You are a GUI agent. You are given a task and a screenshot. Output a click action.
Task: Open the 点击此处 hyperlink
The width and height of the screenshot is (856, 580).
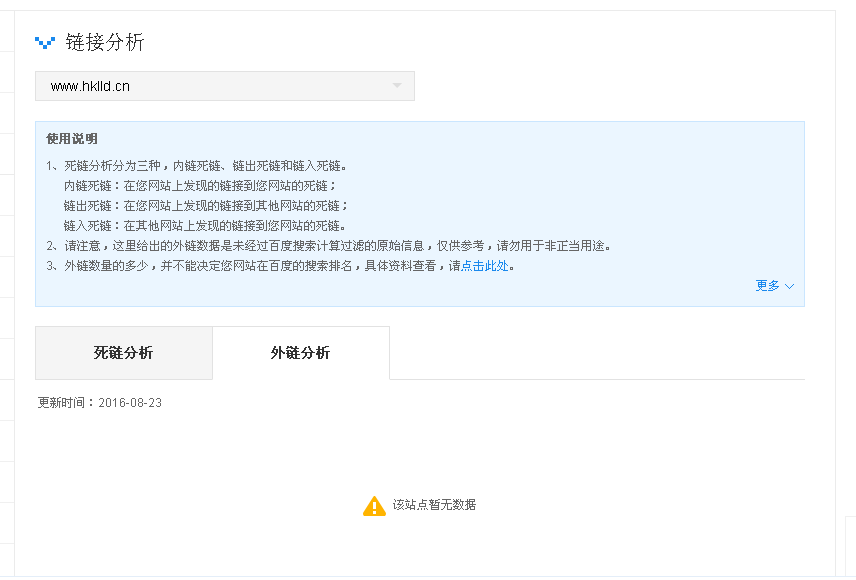[485, 266]
